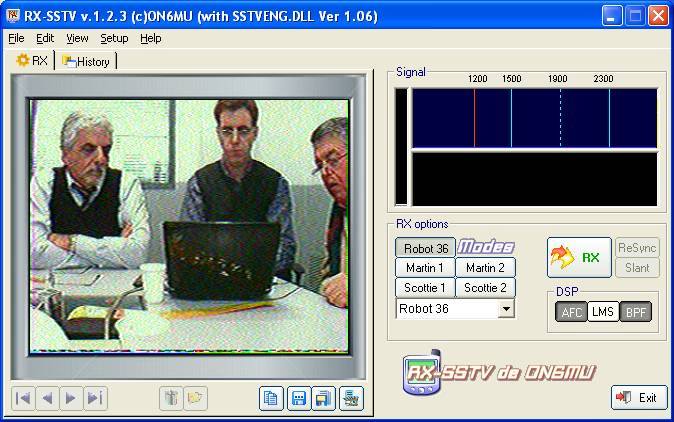This screenshot has width=674, height=422.
Task: Open the Setup menu
Action: point(114,38)
